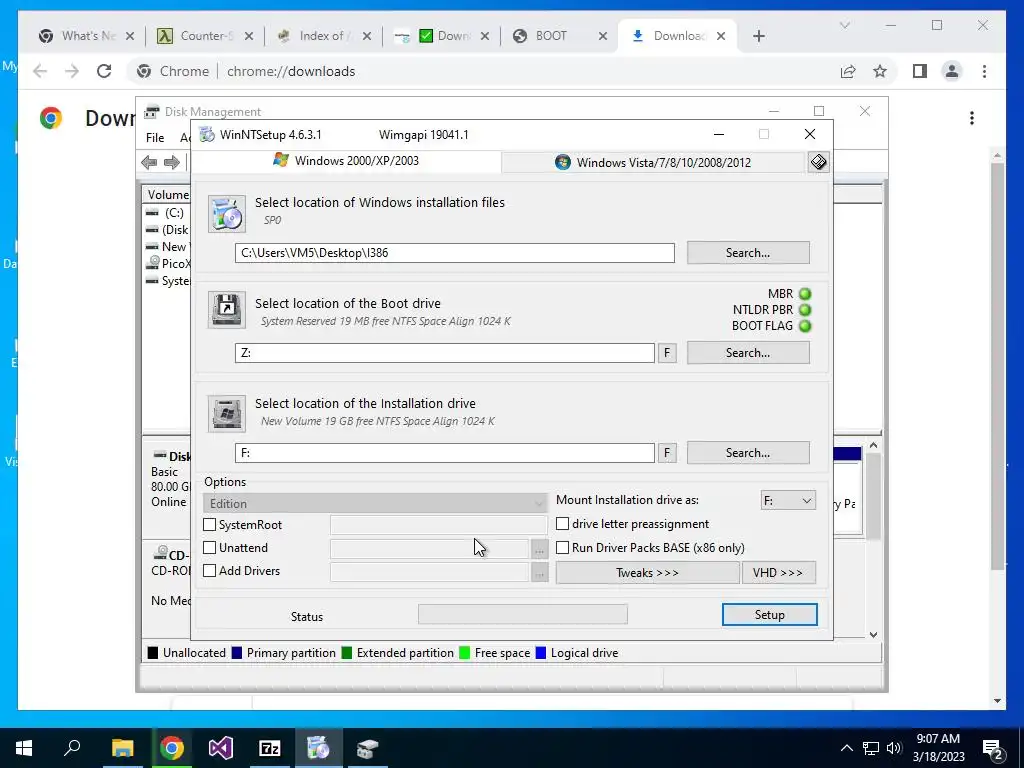1024x768 pixels.
Task: Click the disk icon beside the Vista tab
Action: click(x=818, y=162)
